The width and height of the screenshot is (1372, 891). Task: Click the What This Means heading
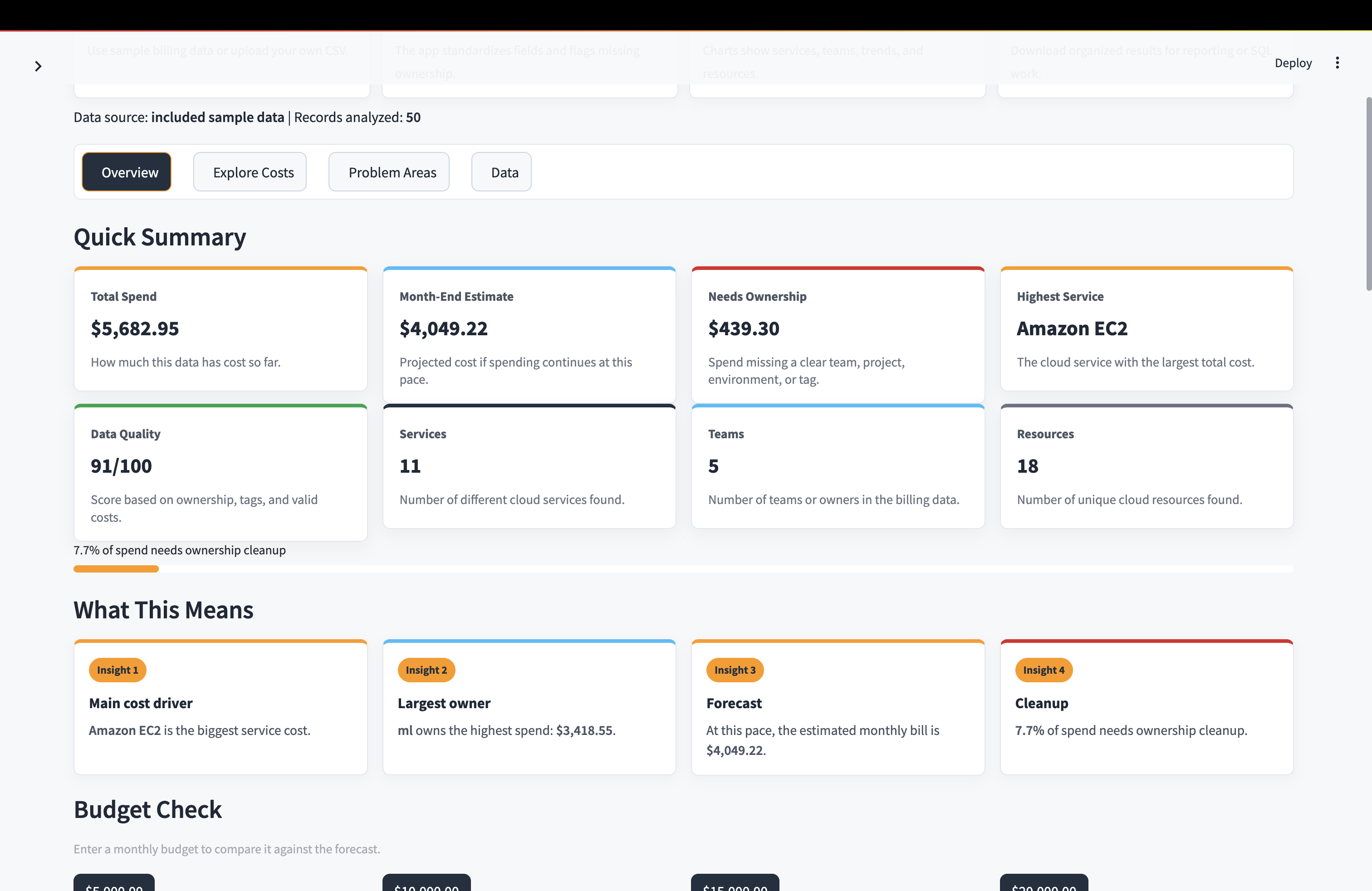tap(163, 610)
